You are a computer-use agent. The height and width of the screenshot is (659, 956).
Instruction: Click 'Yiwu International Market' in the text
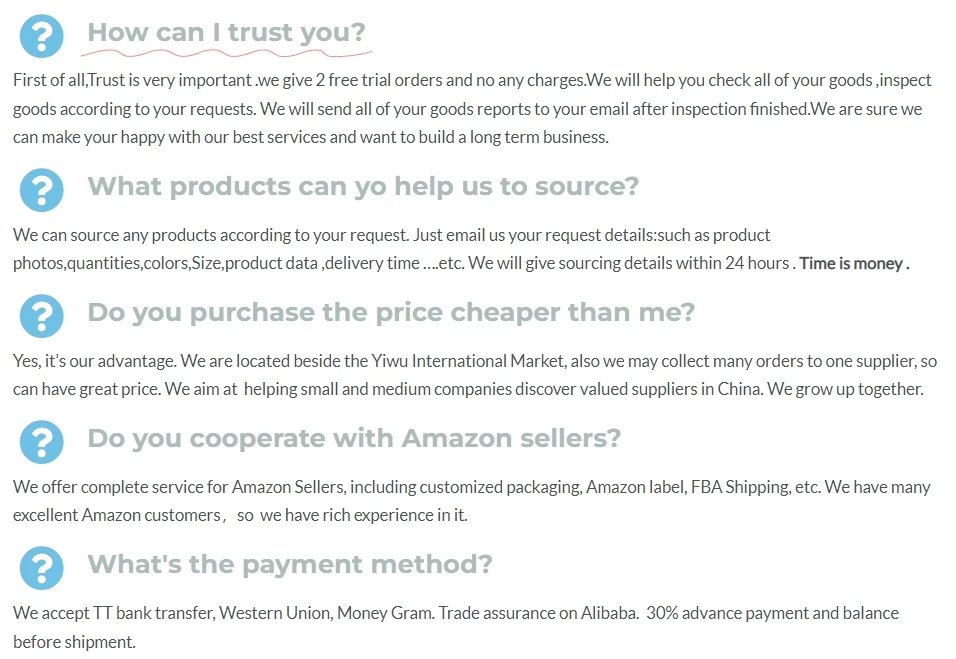point(468,361)
